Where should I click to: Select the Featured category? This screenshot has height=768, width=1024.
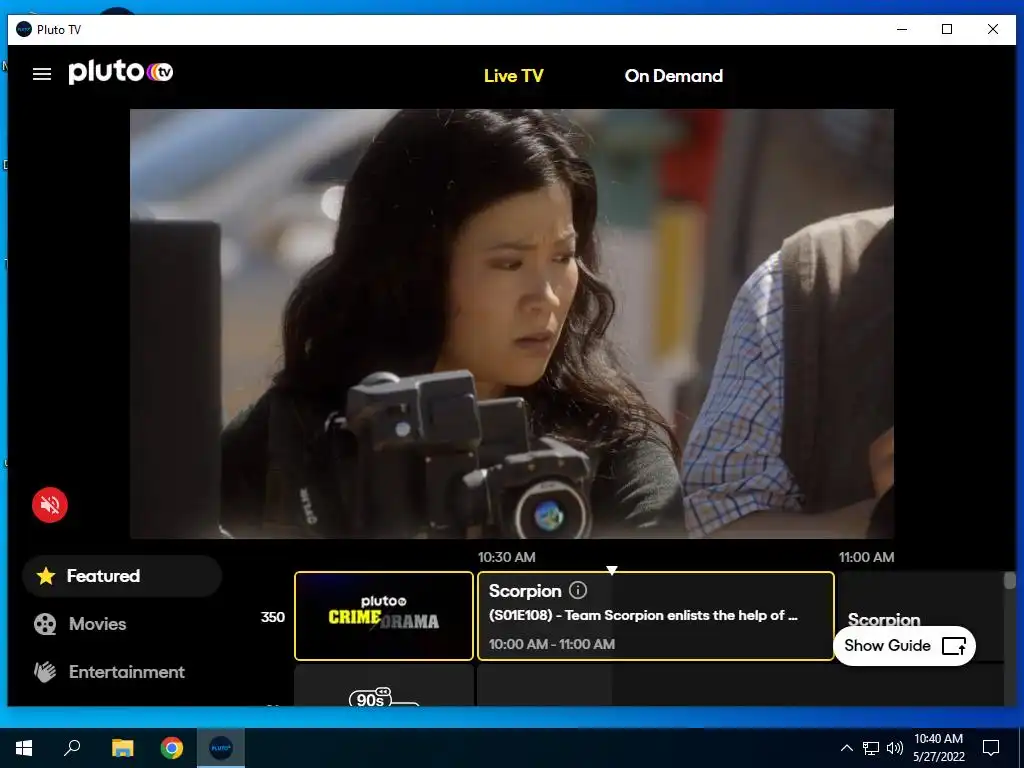pyautogui.click(x=122, y=576)
